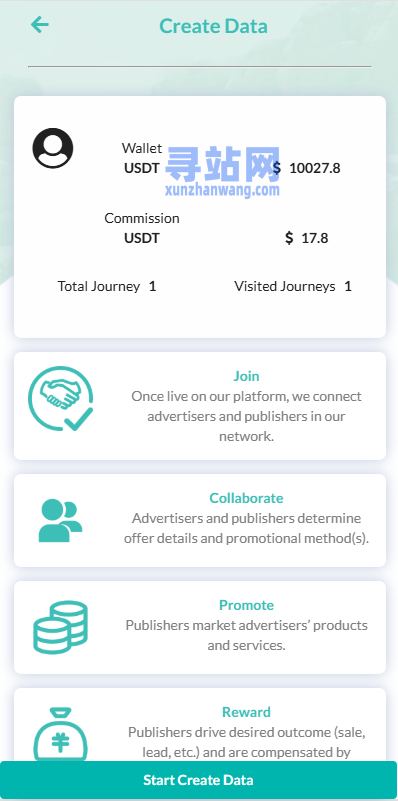Select the Create Data page title
Screen dimensions: 398x801
coord(213,26)
